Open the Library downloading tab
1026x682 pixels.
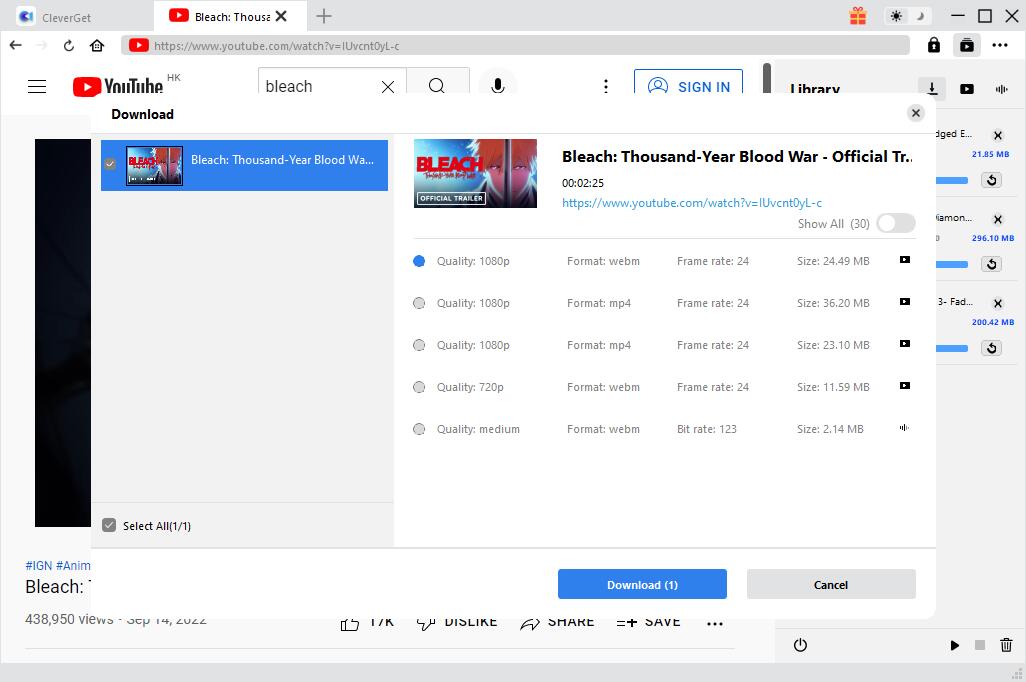tap(932, 89)
